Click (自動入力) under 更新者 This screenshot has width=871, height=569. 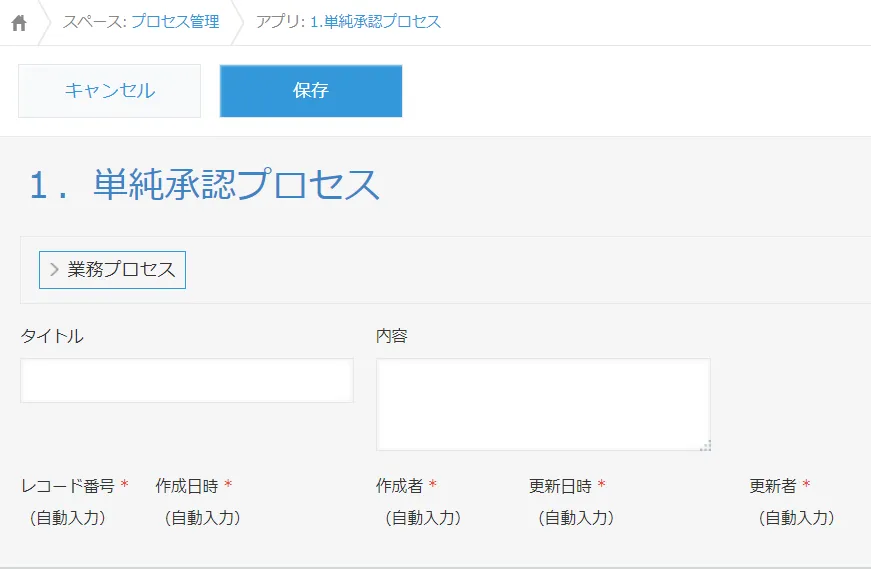(797, 518)
